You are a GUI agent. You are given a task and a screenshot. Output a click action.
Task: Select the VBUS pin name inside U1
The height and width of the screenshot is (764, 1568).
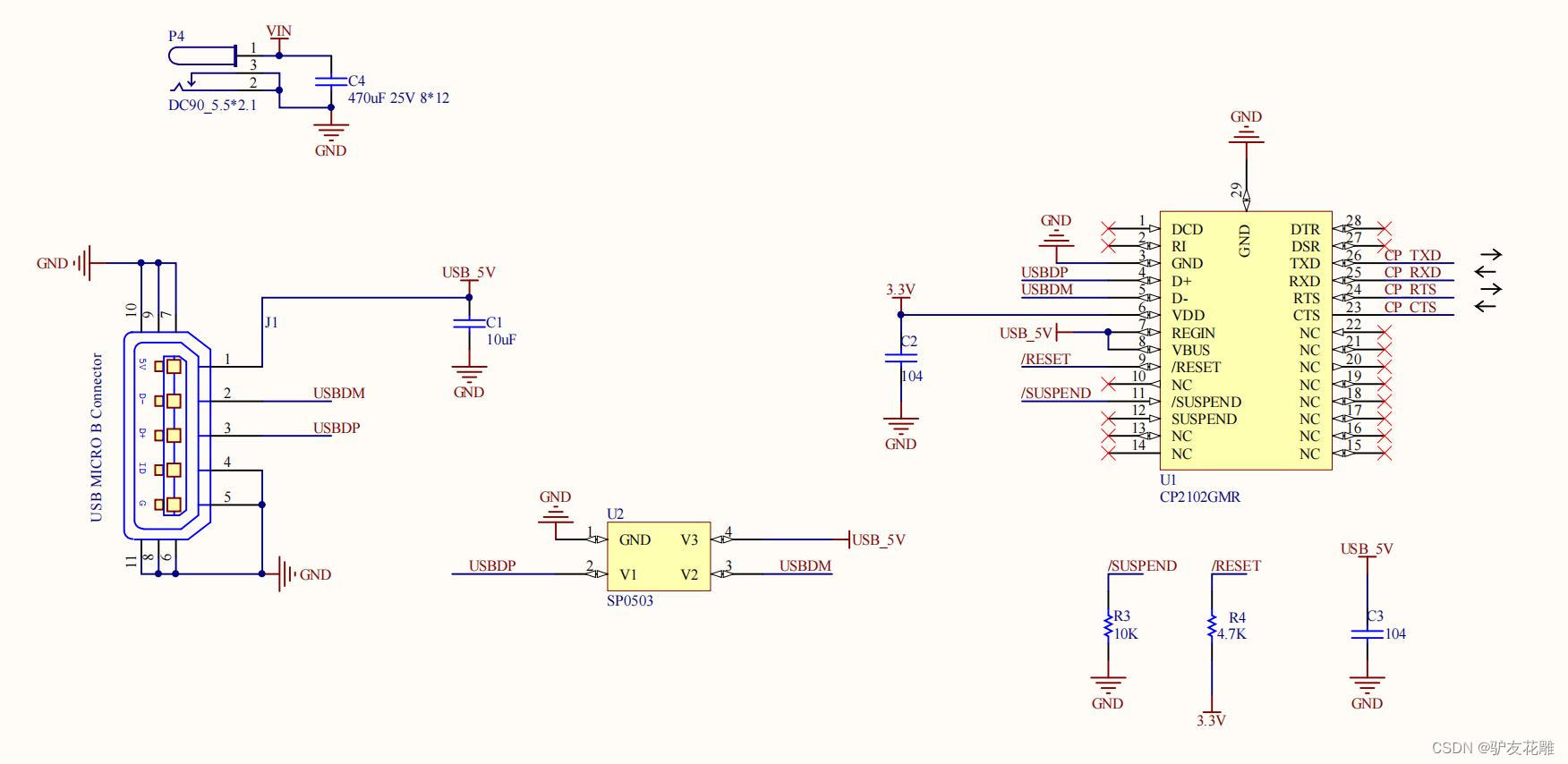point(1190,350)
